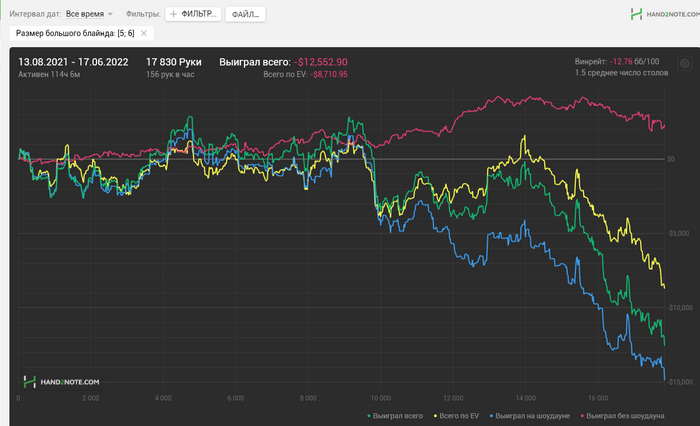Toggle the yellow 'Всего по EV' legend dot
Screen dimensions: 700x426
(434, 414)
